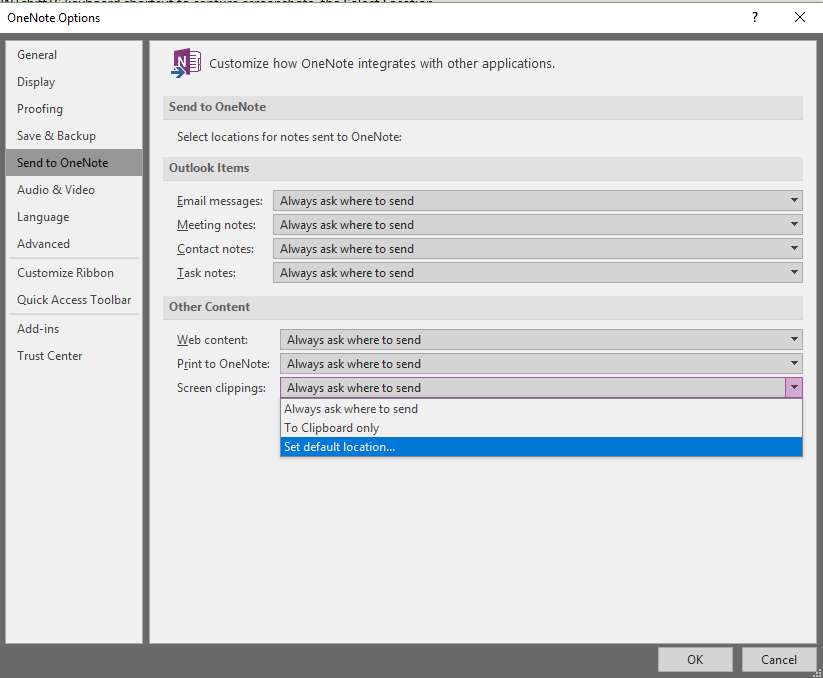The height and width of the screenshot is (678, 823).
Task: Open Save & Backup options
Action: (x=74, y=136)
